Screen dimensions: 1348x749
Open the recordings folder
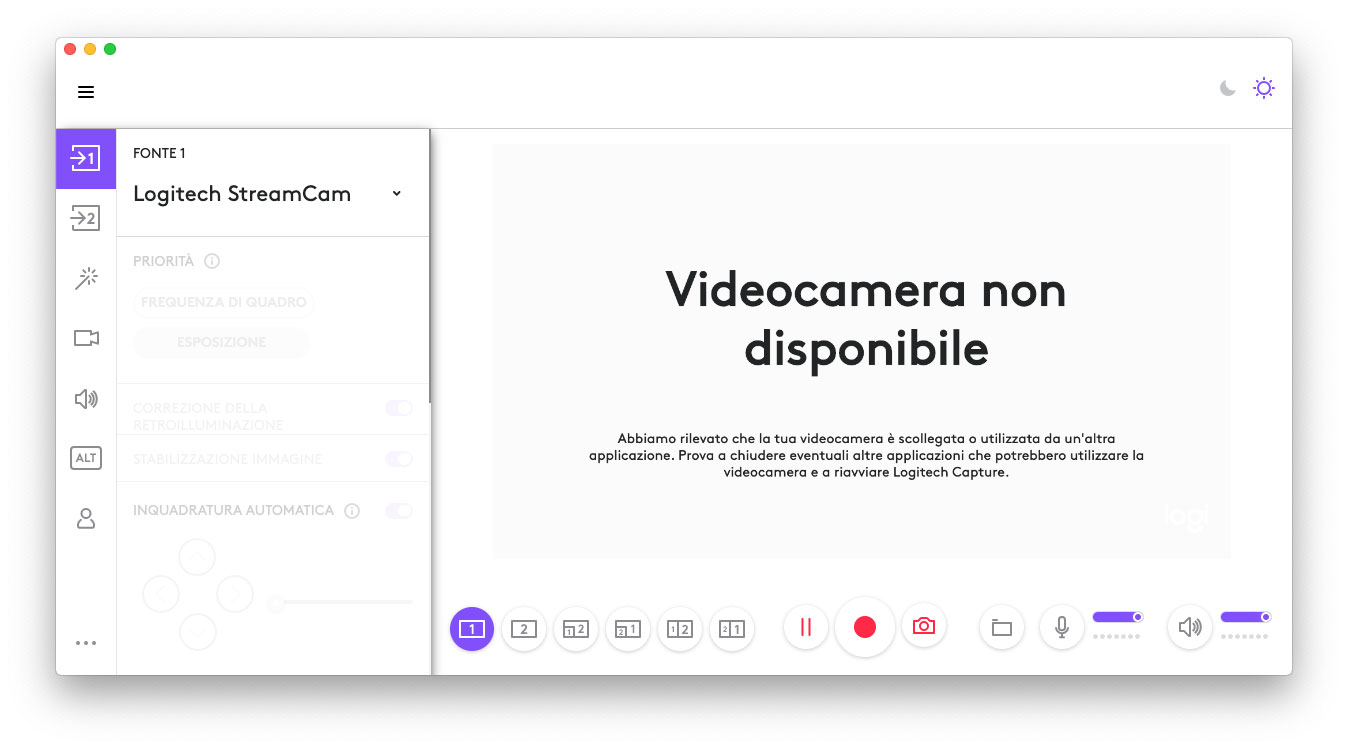pos(1002,628)
